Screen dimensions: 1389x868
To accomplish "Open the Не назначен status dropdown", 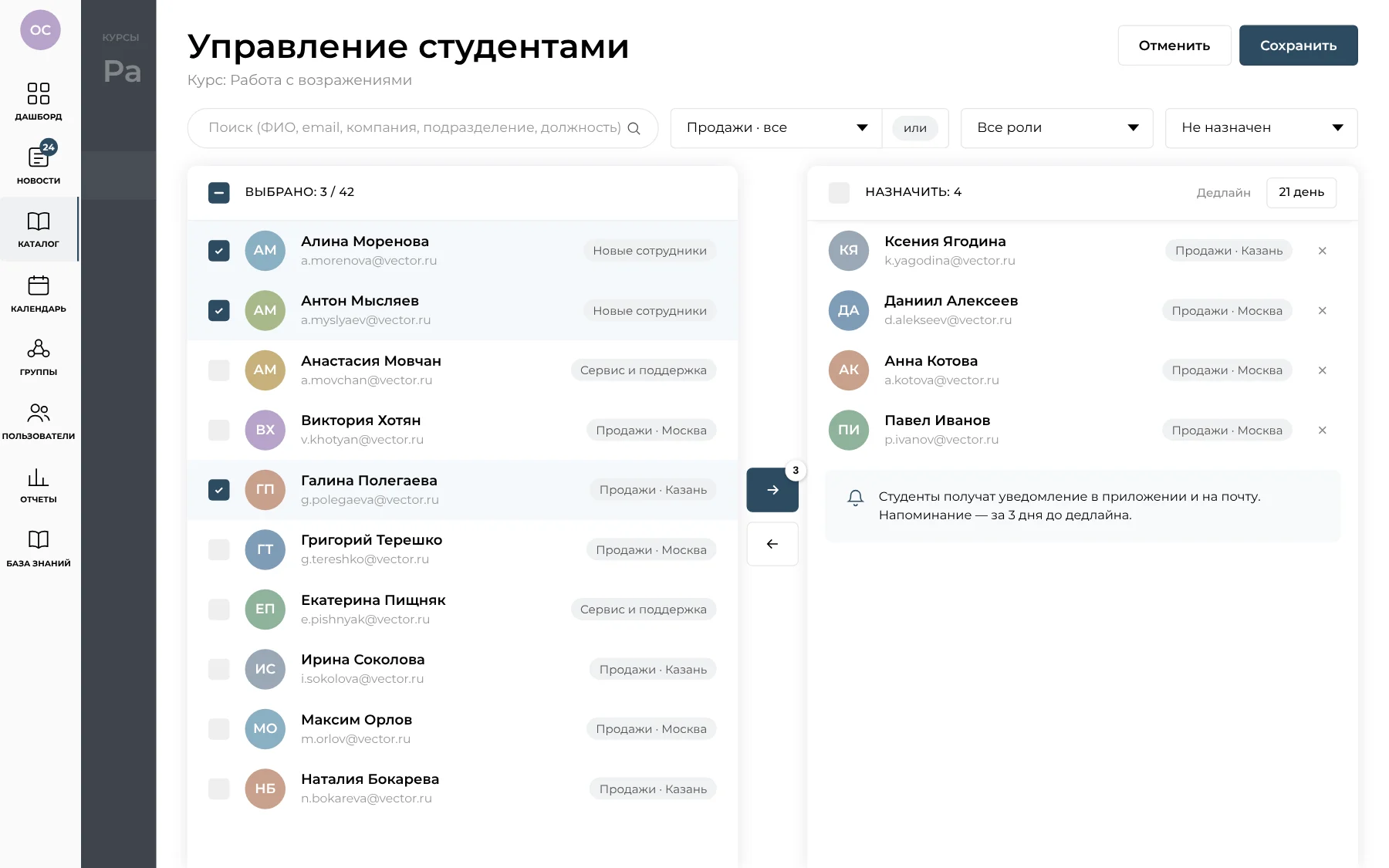I will coord(1261,128).
